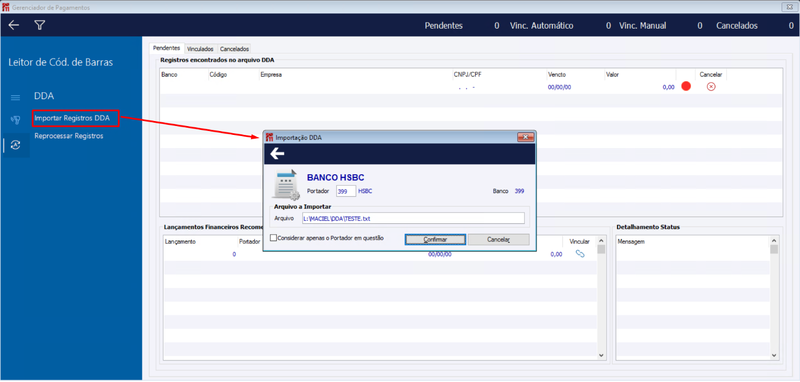
Task: Confirm the DDA import
Action: 435,239
